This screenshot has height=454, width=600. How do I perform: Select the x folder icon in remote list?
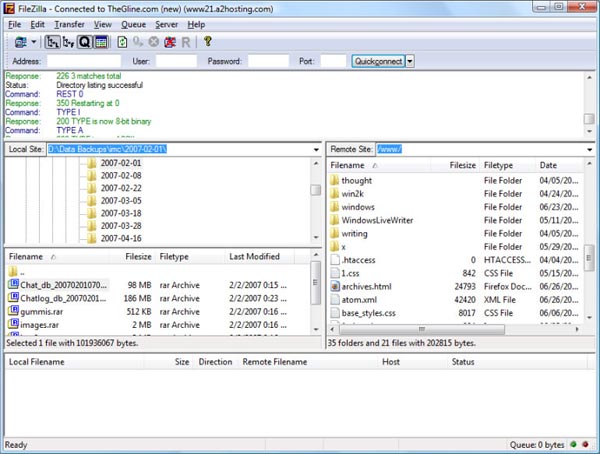point(334,246)
